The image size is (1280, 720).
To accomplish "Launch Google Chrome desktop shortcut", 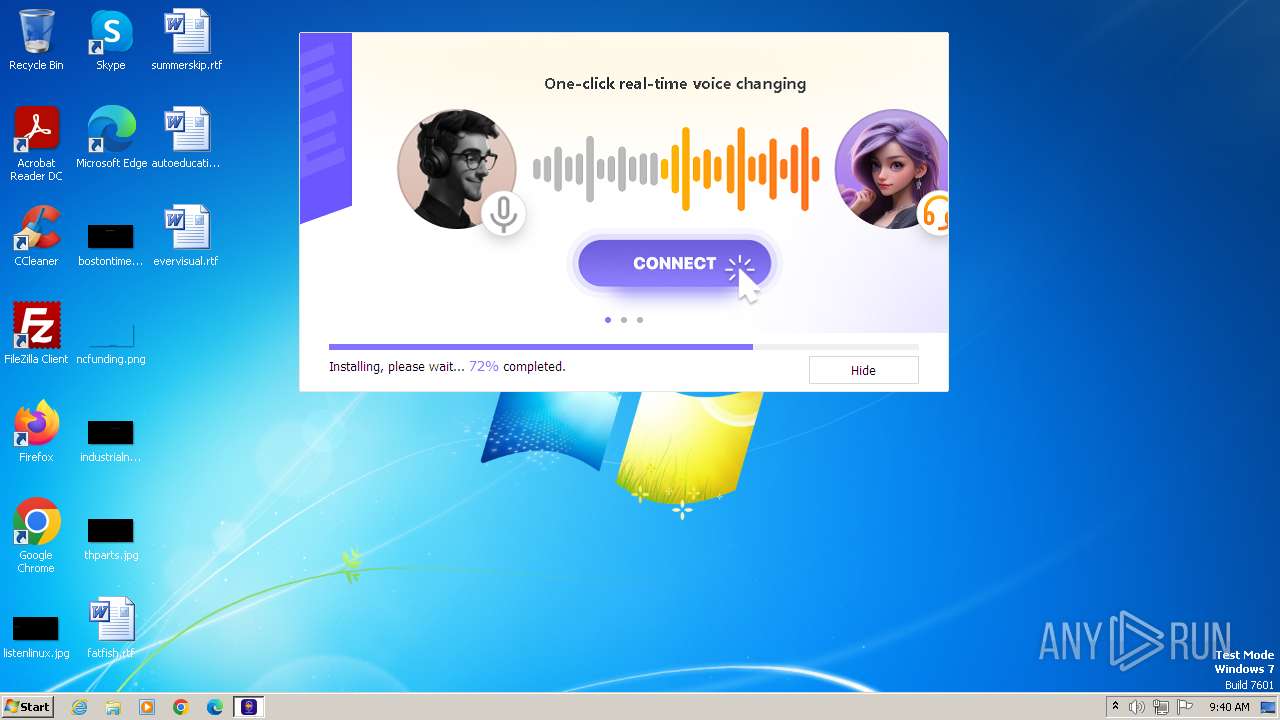I will point(36,536).
